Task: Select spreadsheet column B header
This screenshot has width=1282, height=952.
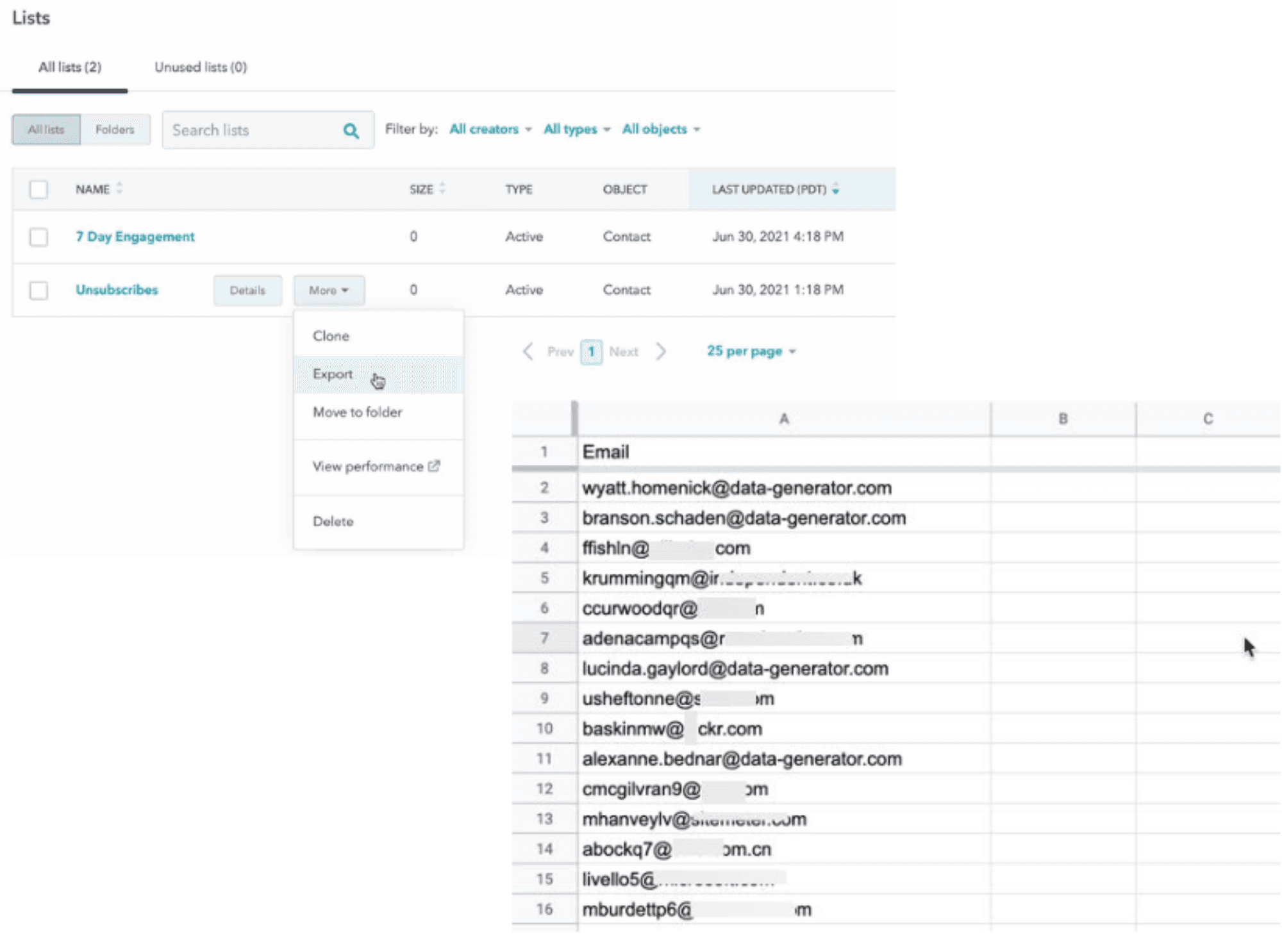Action: pyautogui.click(x=1063, y=419)
